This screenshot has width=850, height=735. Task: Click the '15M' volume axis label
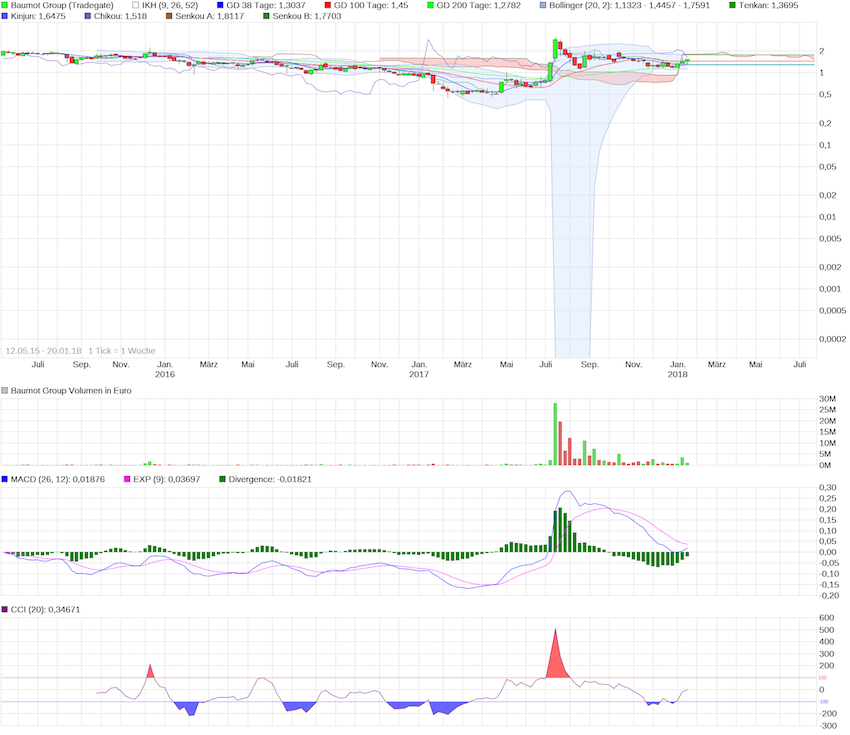coord(828,432)
